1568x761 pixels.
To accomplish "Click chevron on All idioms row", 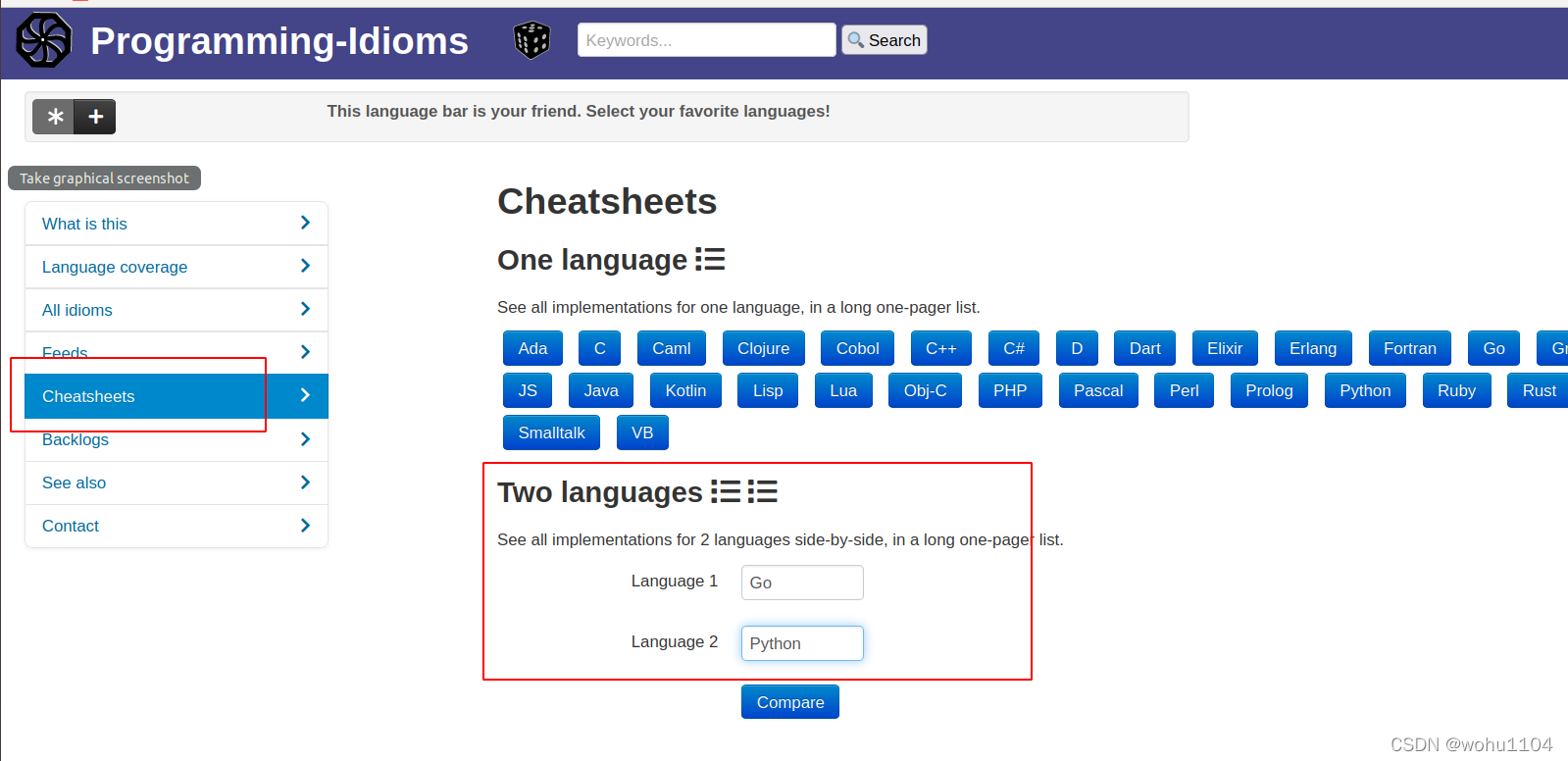I will [x=305, y=309].
